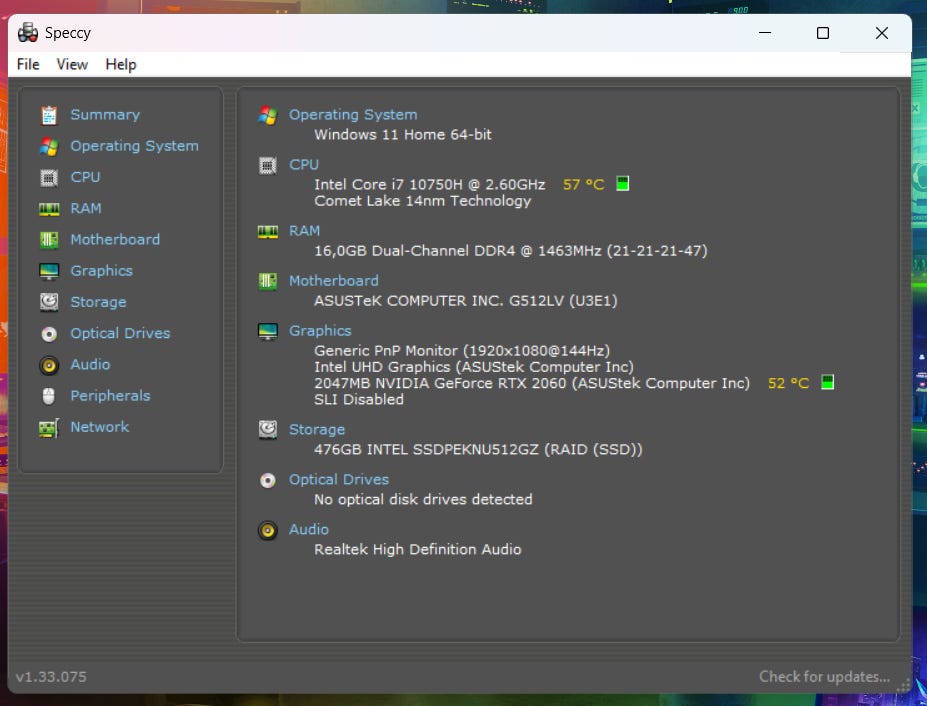Click the Peripherals mouse icon in sidebar

49,396
